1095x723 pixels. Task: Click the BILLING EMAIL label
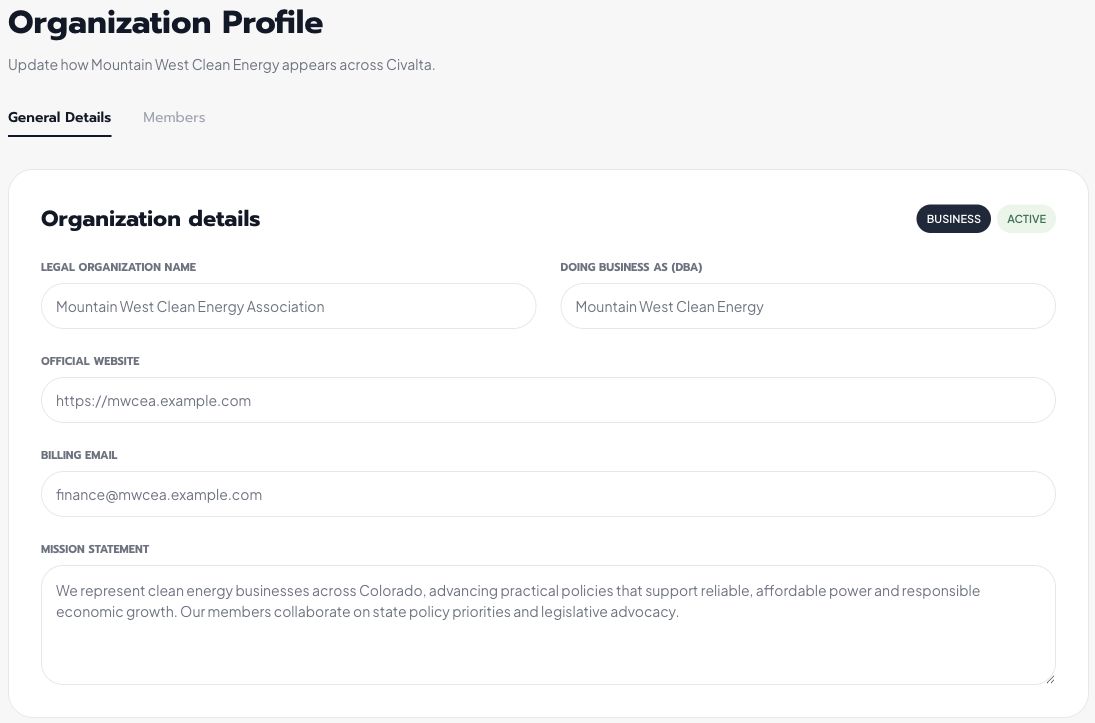click(79, 455)
